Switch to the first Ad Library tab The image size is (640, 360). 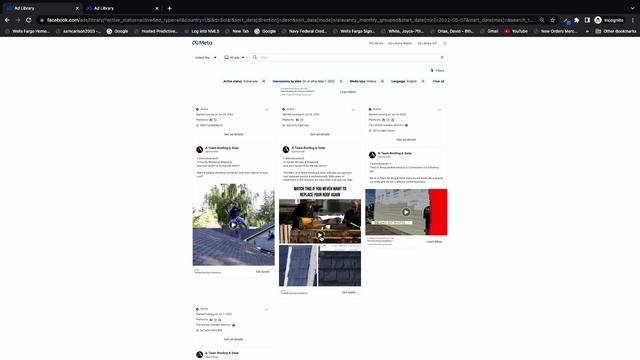point(41,8)
